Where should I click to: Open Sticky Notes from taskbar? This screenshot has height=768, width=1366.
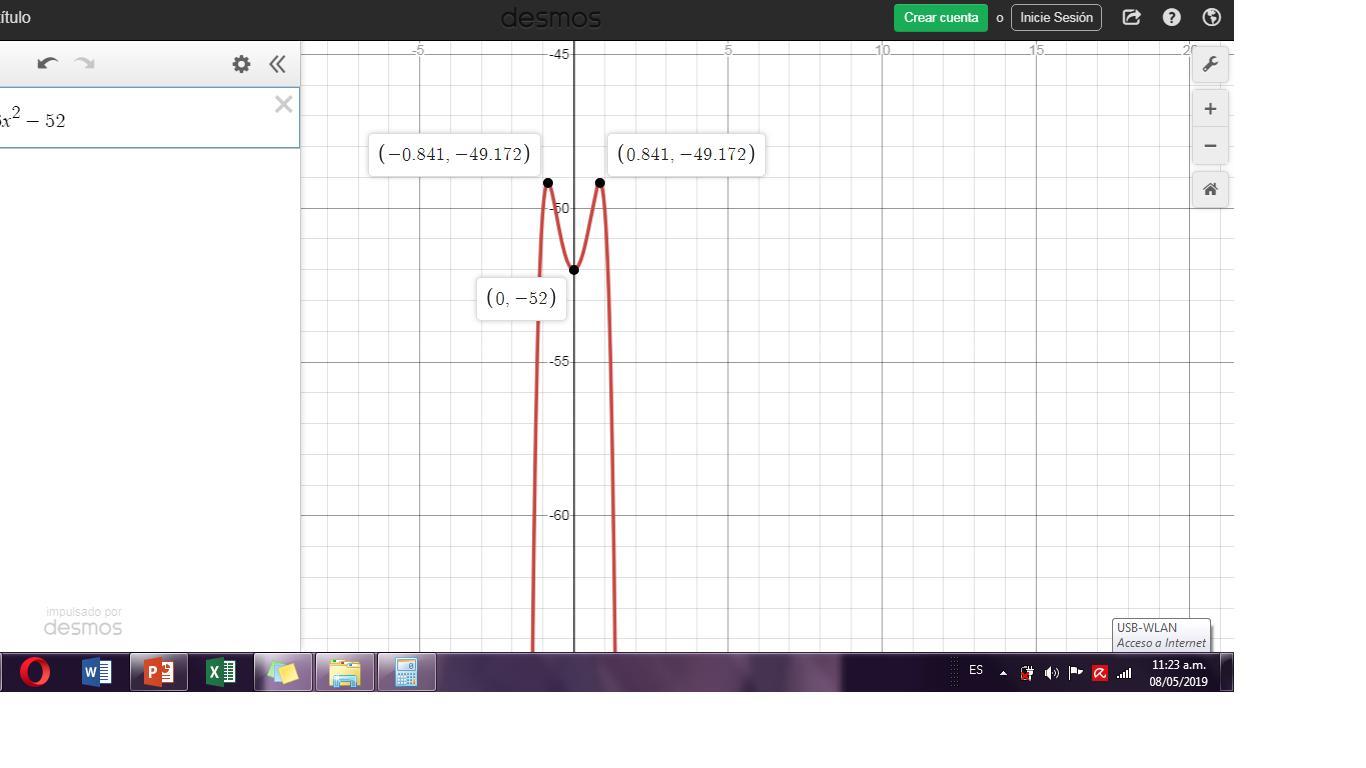click(x=283, y=672)
